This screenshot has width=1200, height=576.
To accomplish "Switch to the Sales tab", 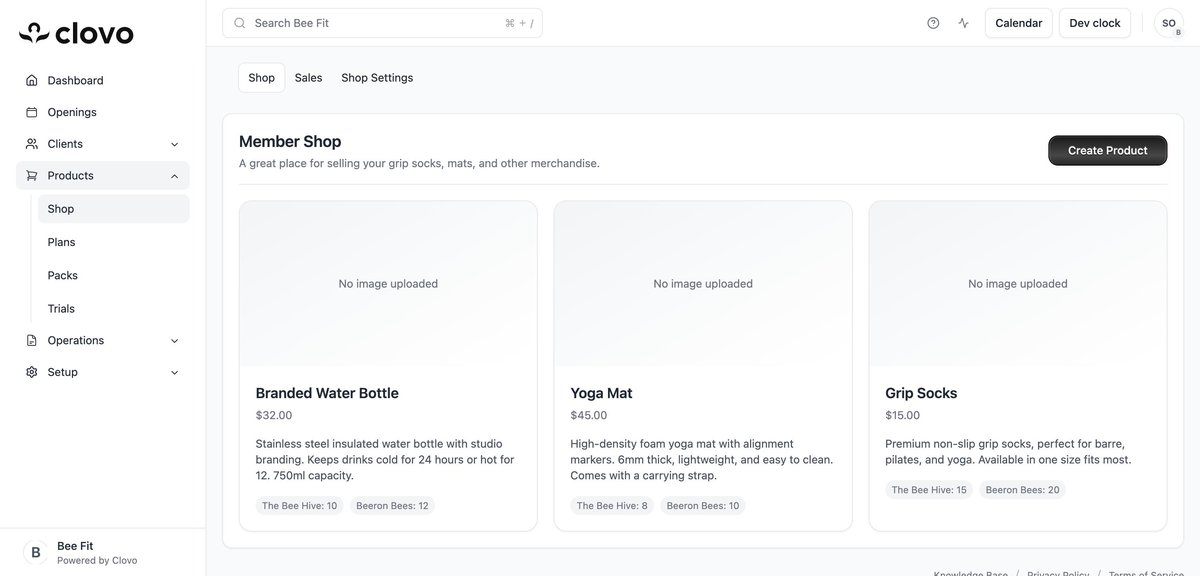I will pyautogui.click(x=309, y=77).
